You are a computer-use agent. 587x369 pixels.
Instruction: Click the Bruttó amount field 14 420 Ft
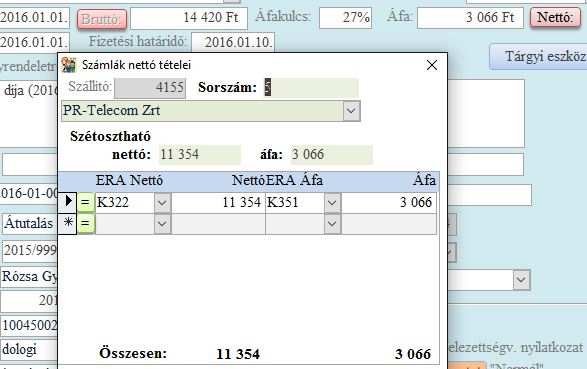(189, 18)
